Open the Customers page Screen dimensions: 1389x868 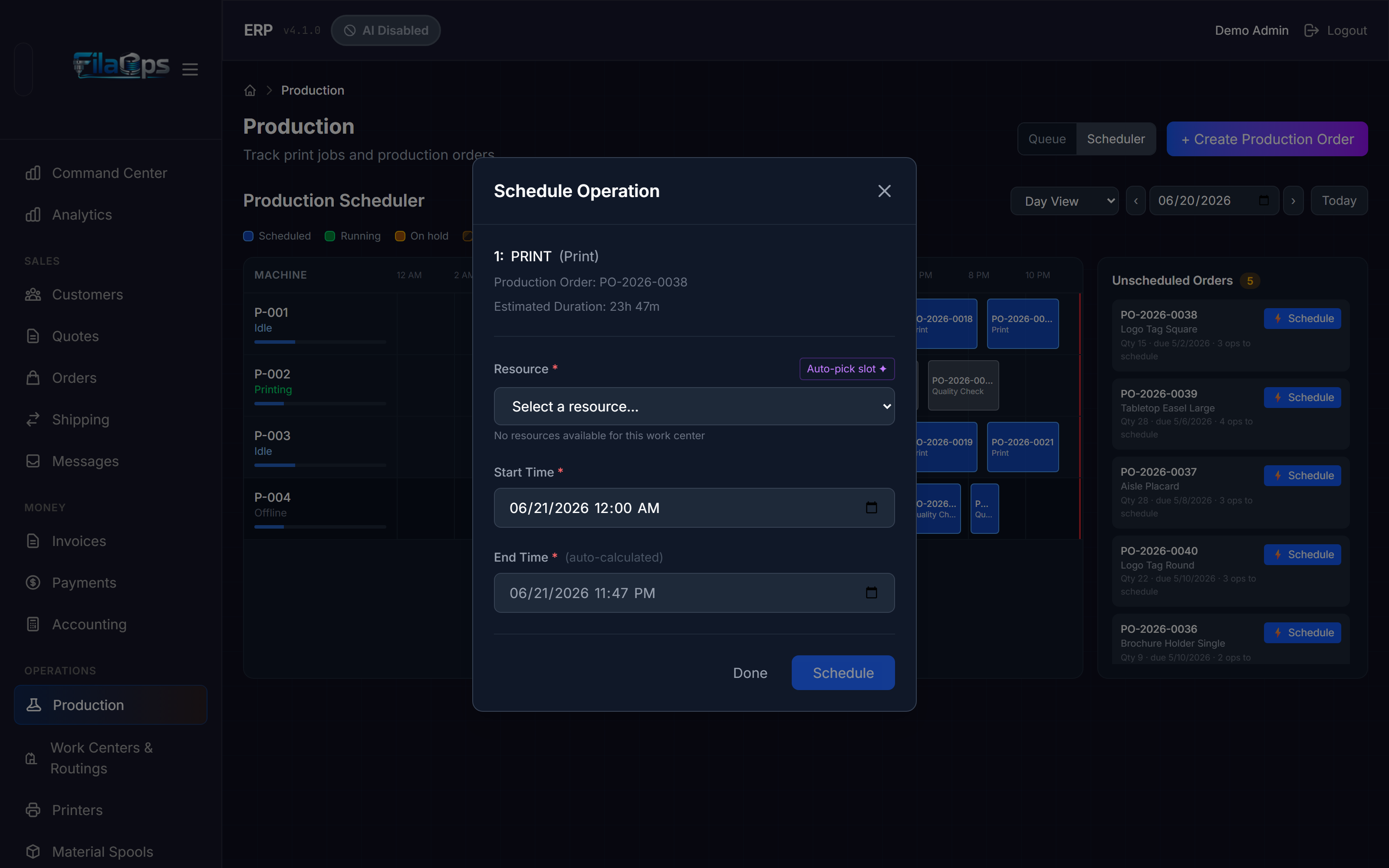click(110, 295)
